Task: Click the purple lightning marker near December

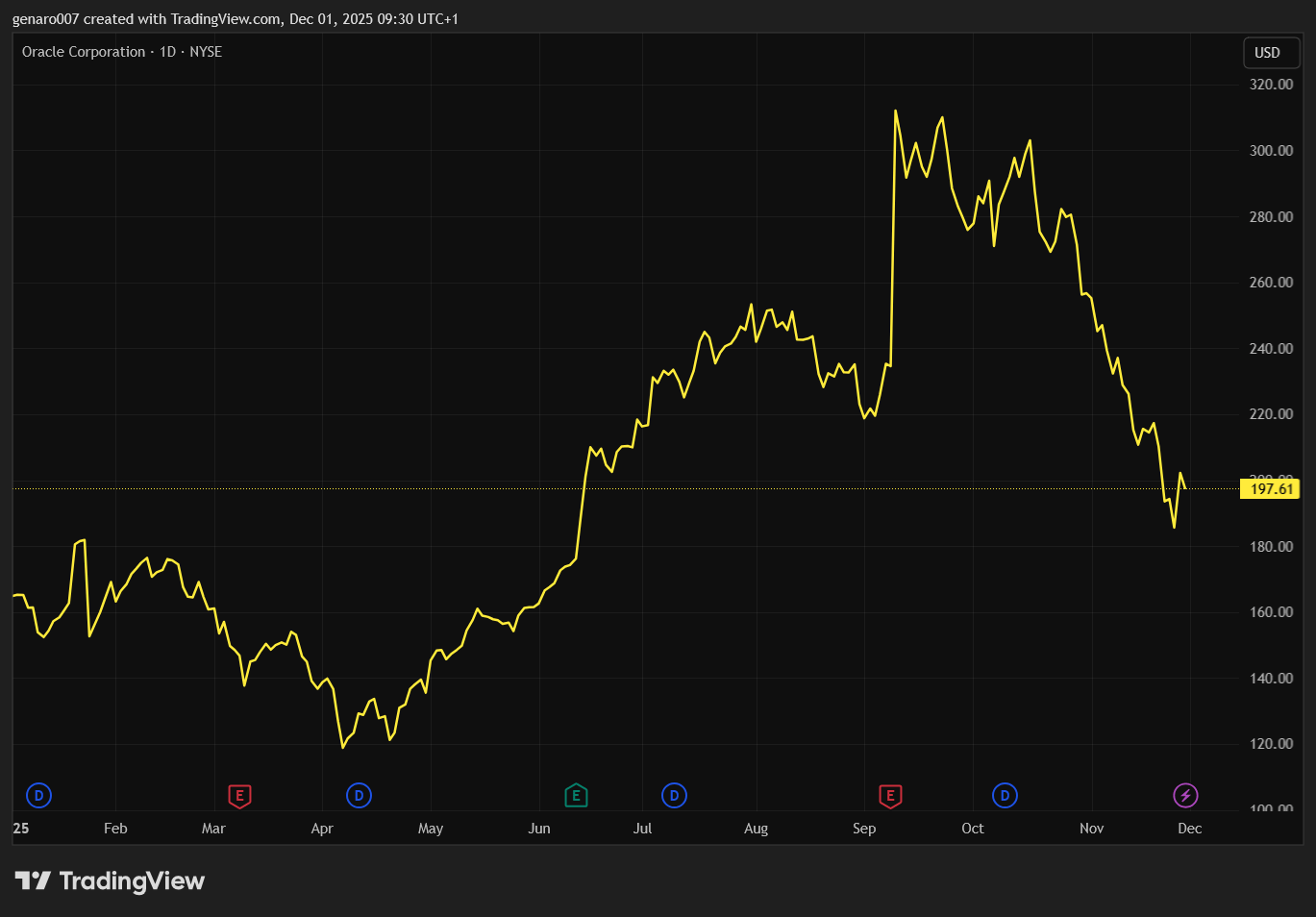Action: [1185, 795]
